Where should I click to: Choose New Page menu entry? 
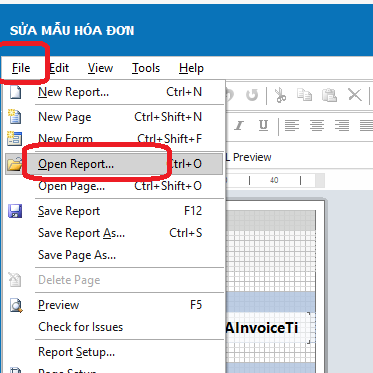(113, 117)
